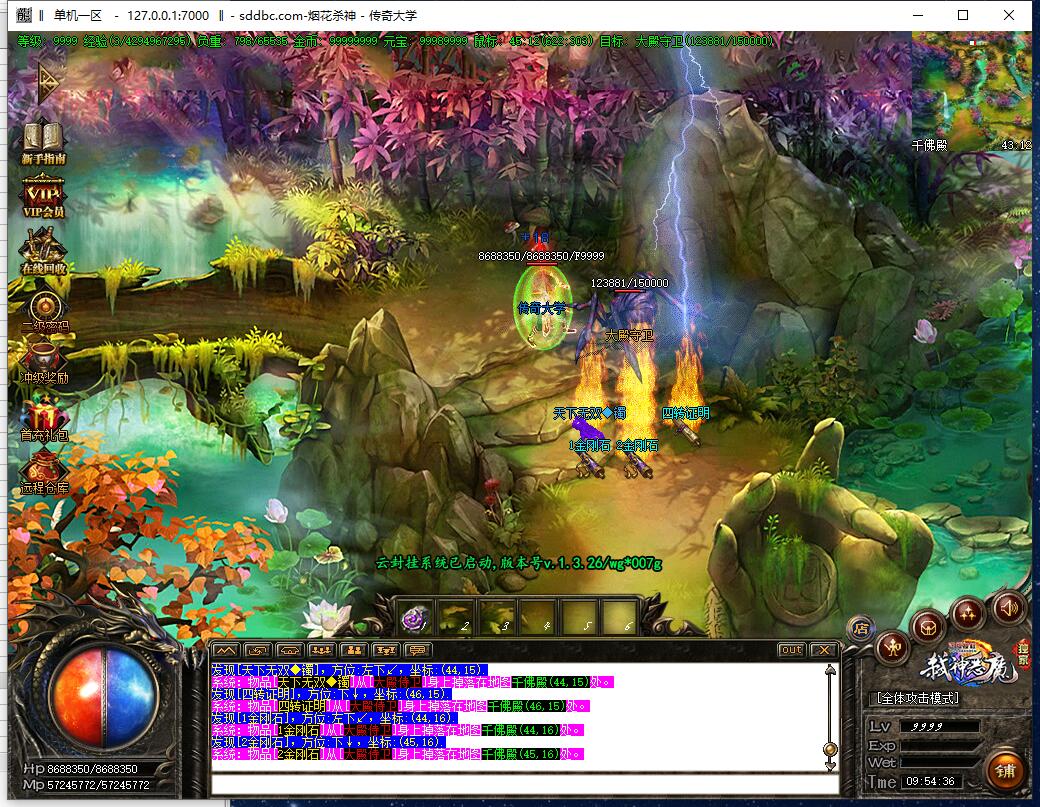Click the sixth chat toolbar network button
Screen dimensions: 1040x807
[385, 651]
